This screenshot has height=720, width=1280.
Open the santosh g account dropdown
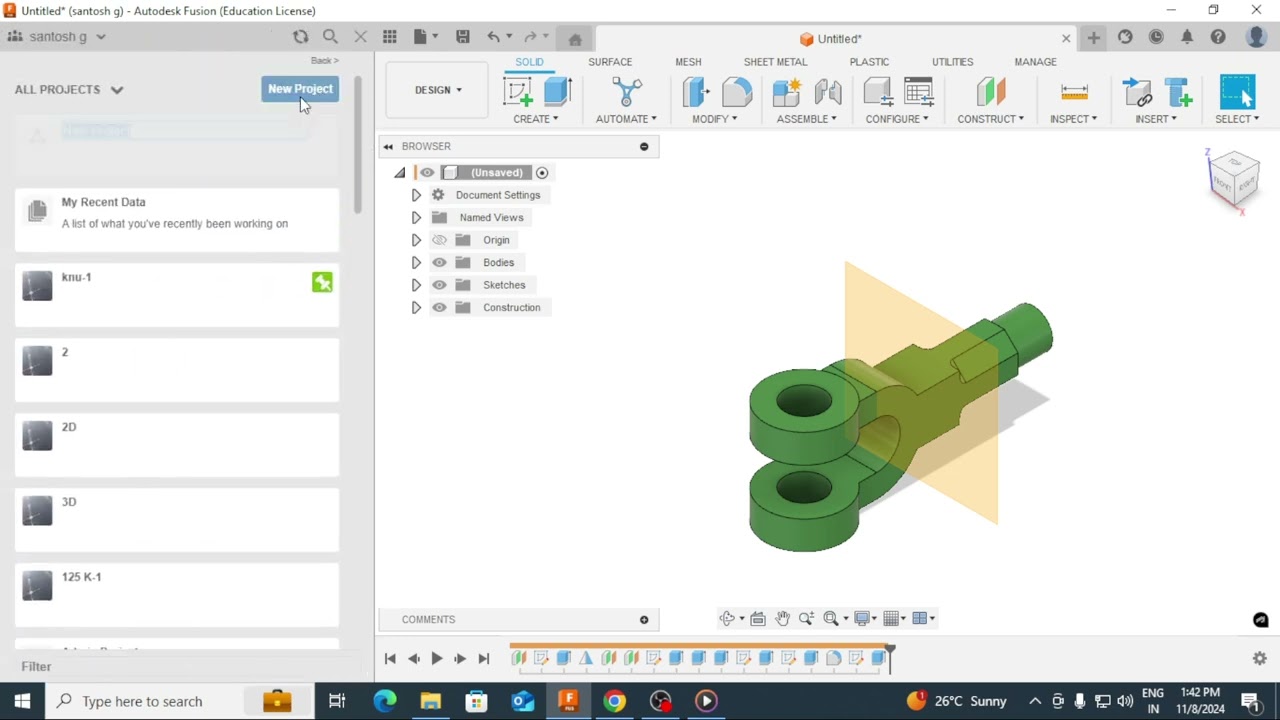pyautogui.click(x=57, y=37)
